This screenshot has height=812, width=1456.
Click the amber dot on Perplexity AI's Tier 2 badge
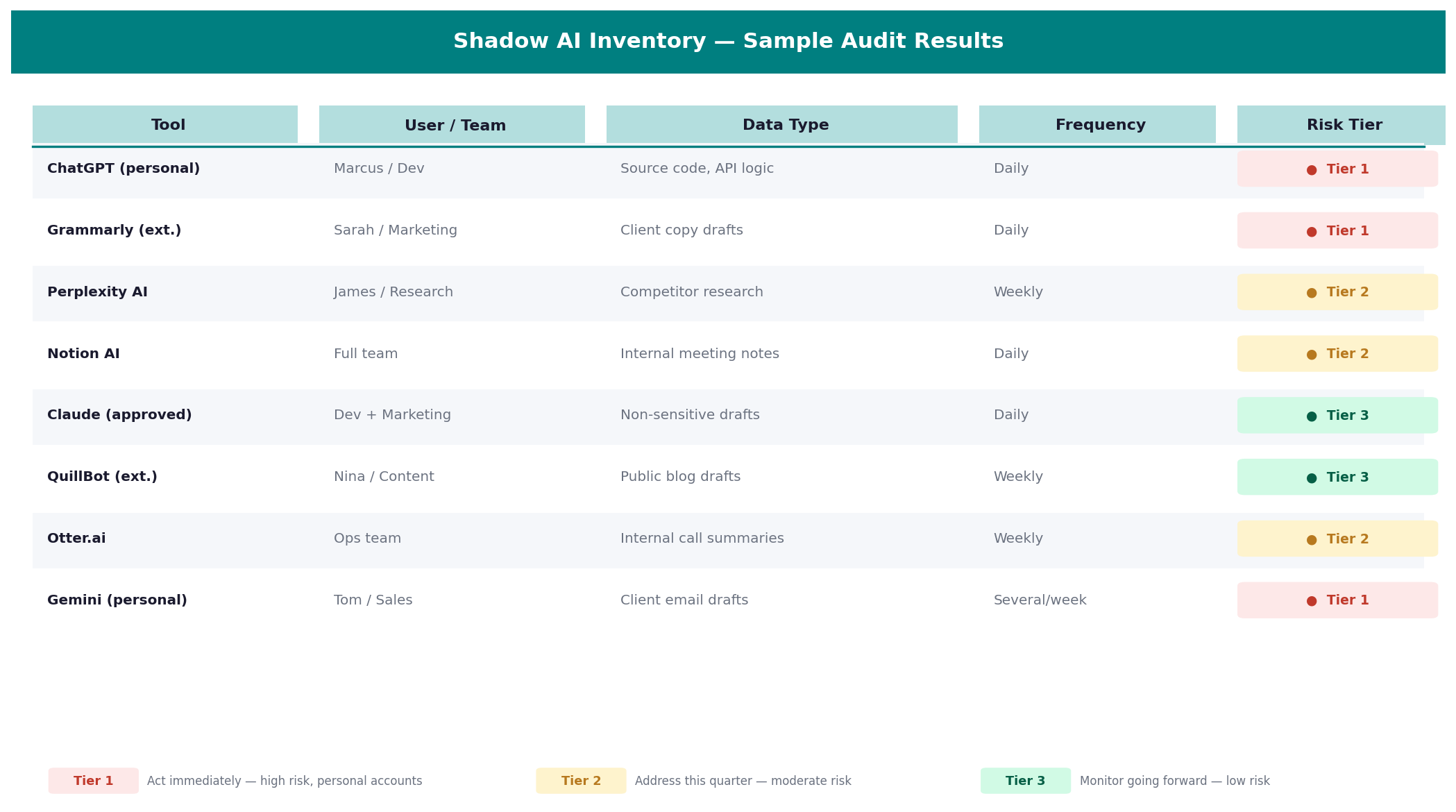tap(1312, 292)
